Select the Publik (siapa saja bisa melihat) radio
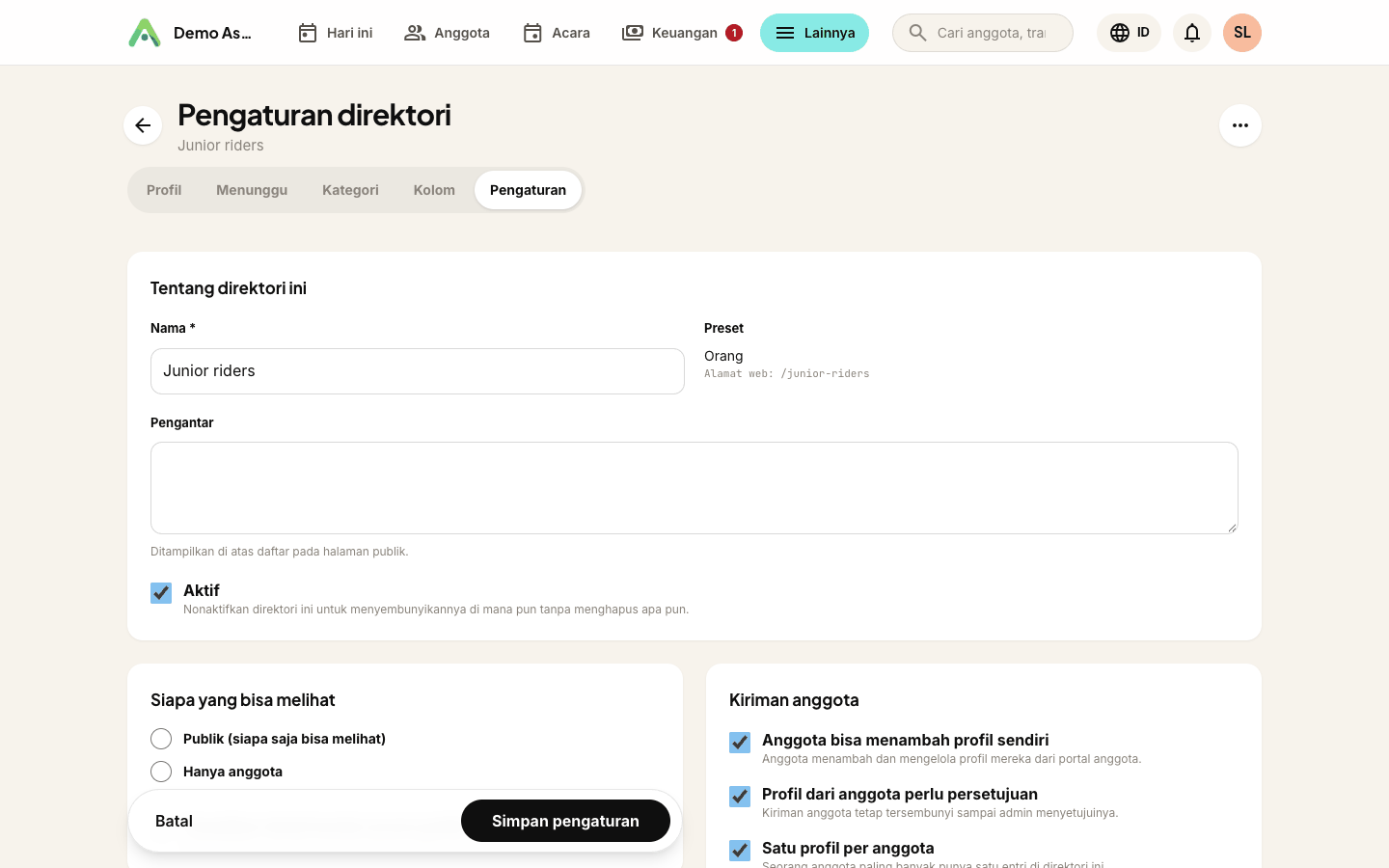Image resolution: width=1389 pixels, height=868 pixels. click(x=161, y=739)
